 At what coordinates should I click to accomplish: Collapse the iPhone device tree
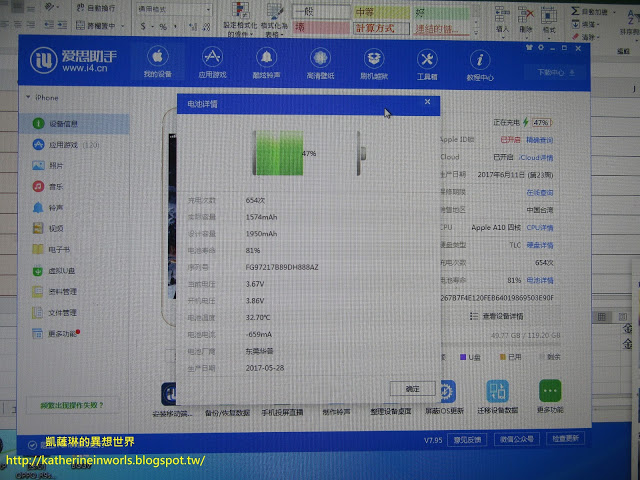point(27,98)
